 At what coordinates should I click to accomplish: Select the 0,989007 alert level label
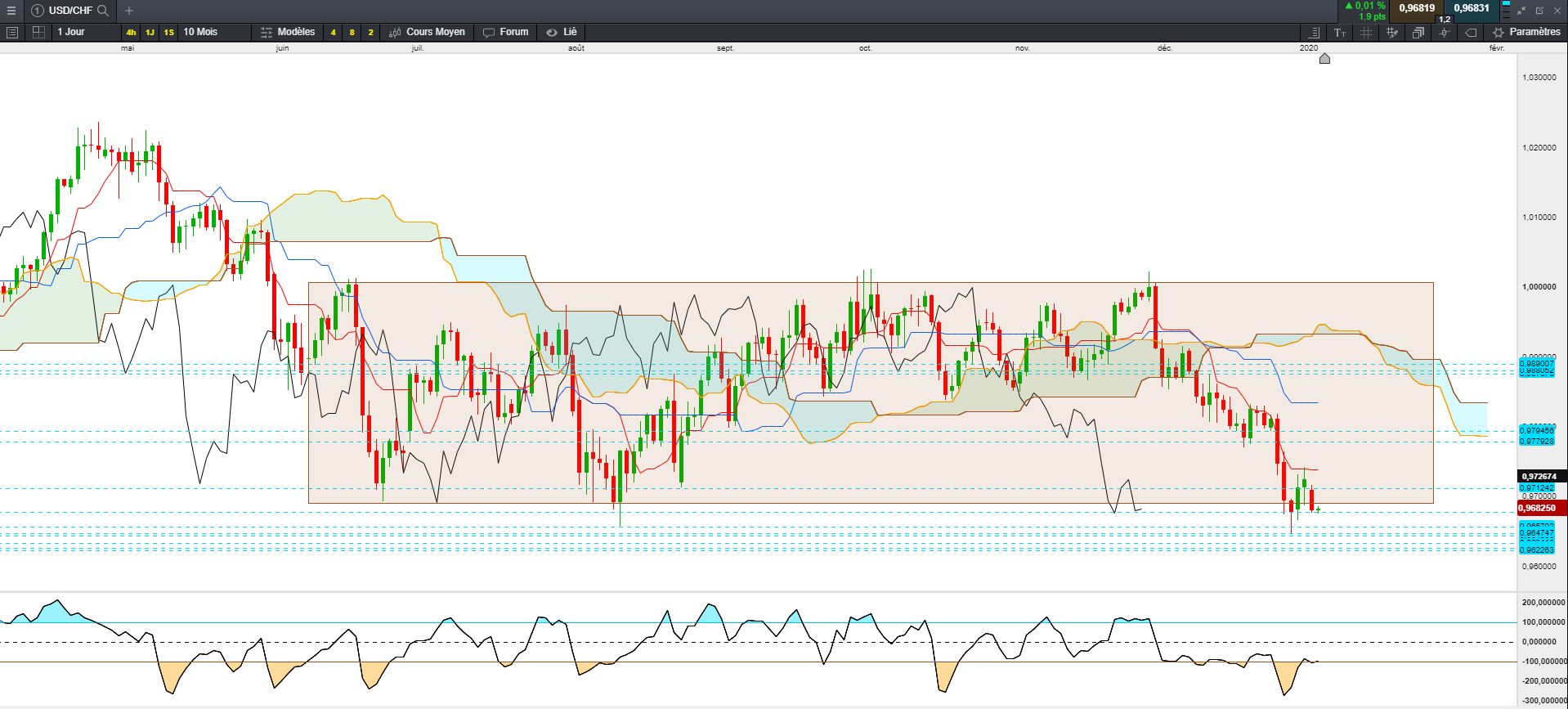pos(1537,363)
